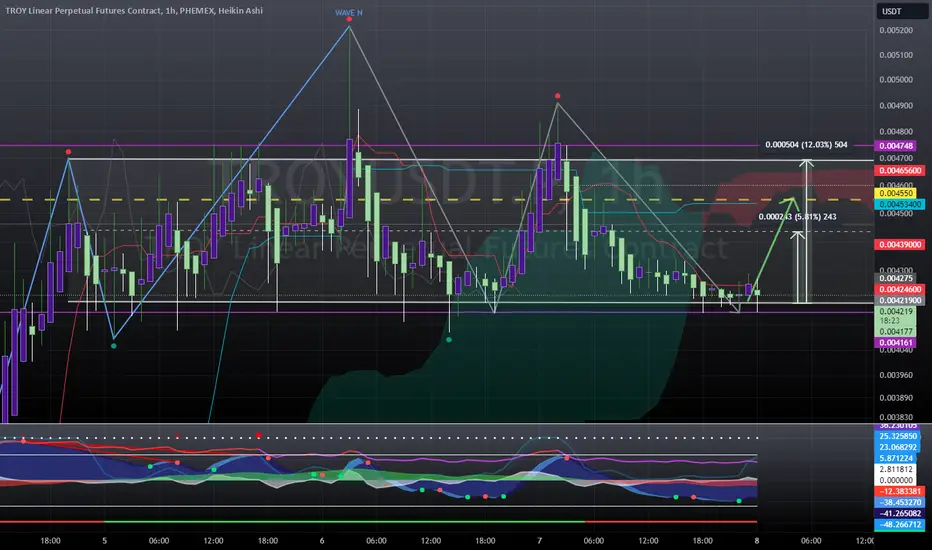Click the red 0.00439000 price label

[x=899, y=244]
